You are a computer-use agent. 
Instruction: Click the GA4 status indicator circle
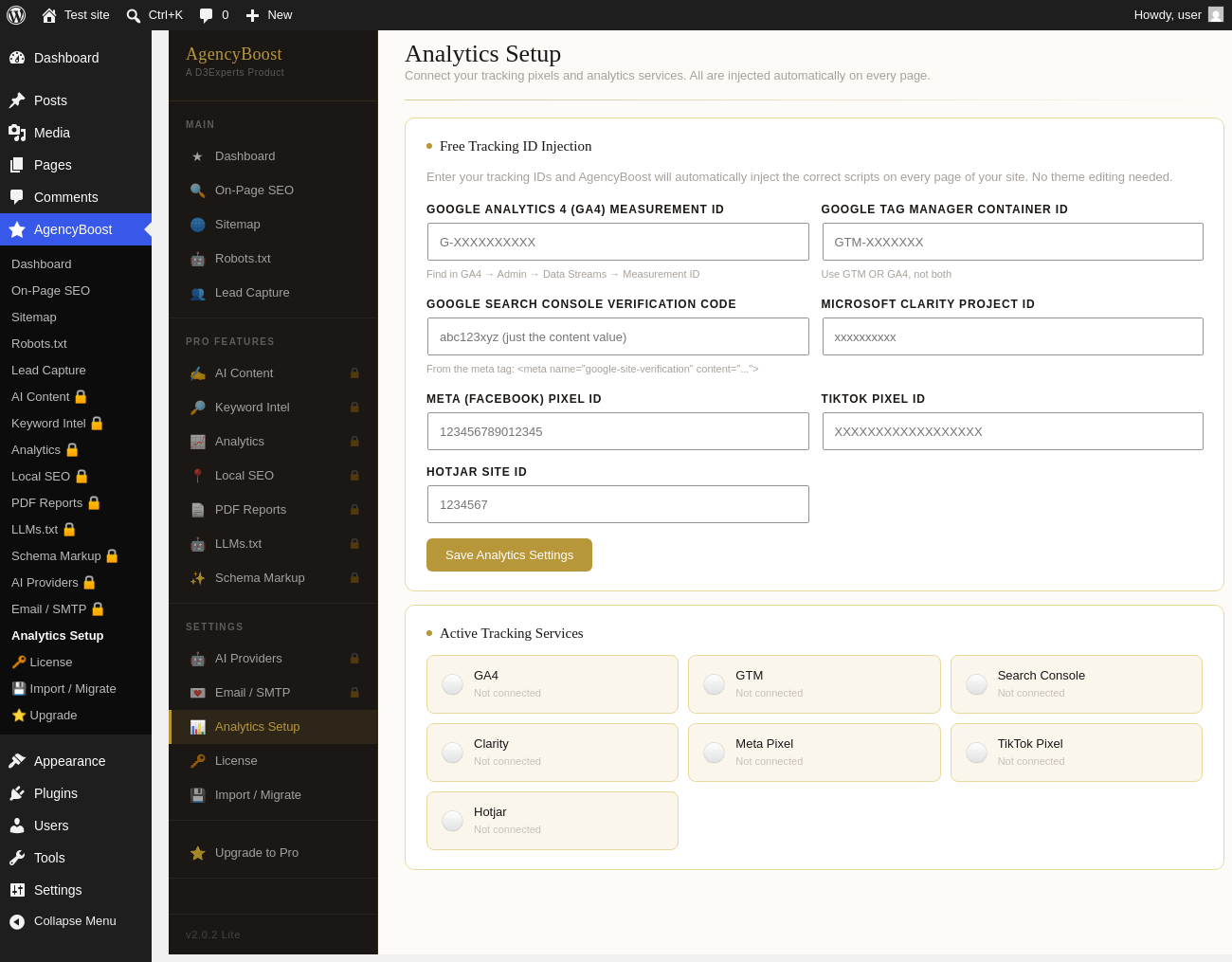[x=453, y=684]
